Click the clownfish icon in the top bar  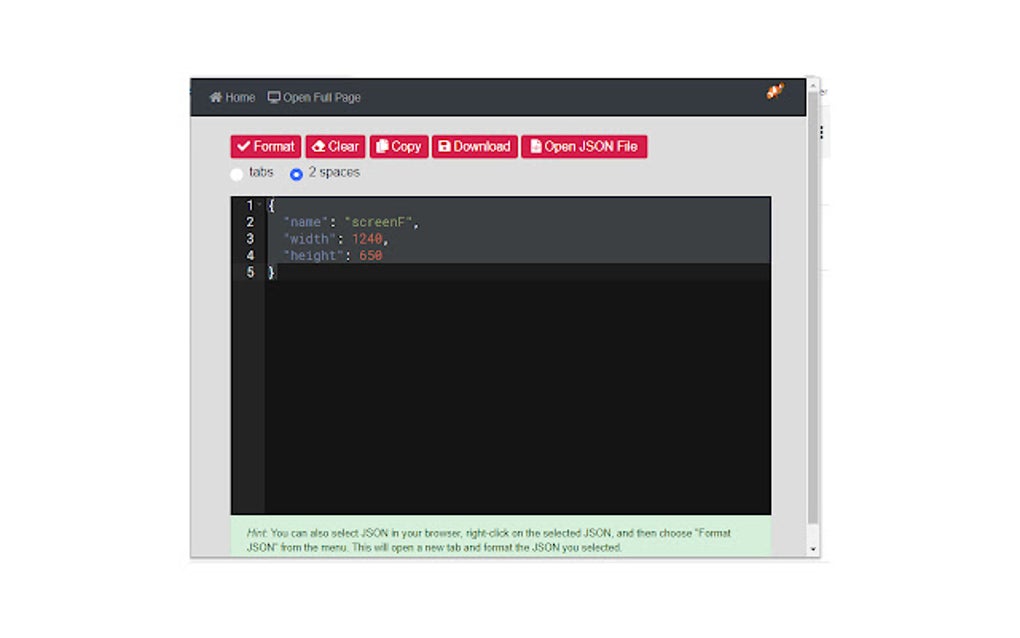pyautogui.click(x=774, y=92)
